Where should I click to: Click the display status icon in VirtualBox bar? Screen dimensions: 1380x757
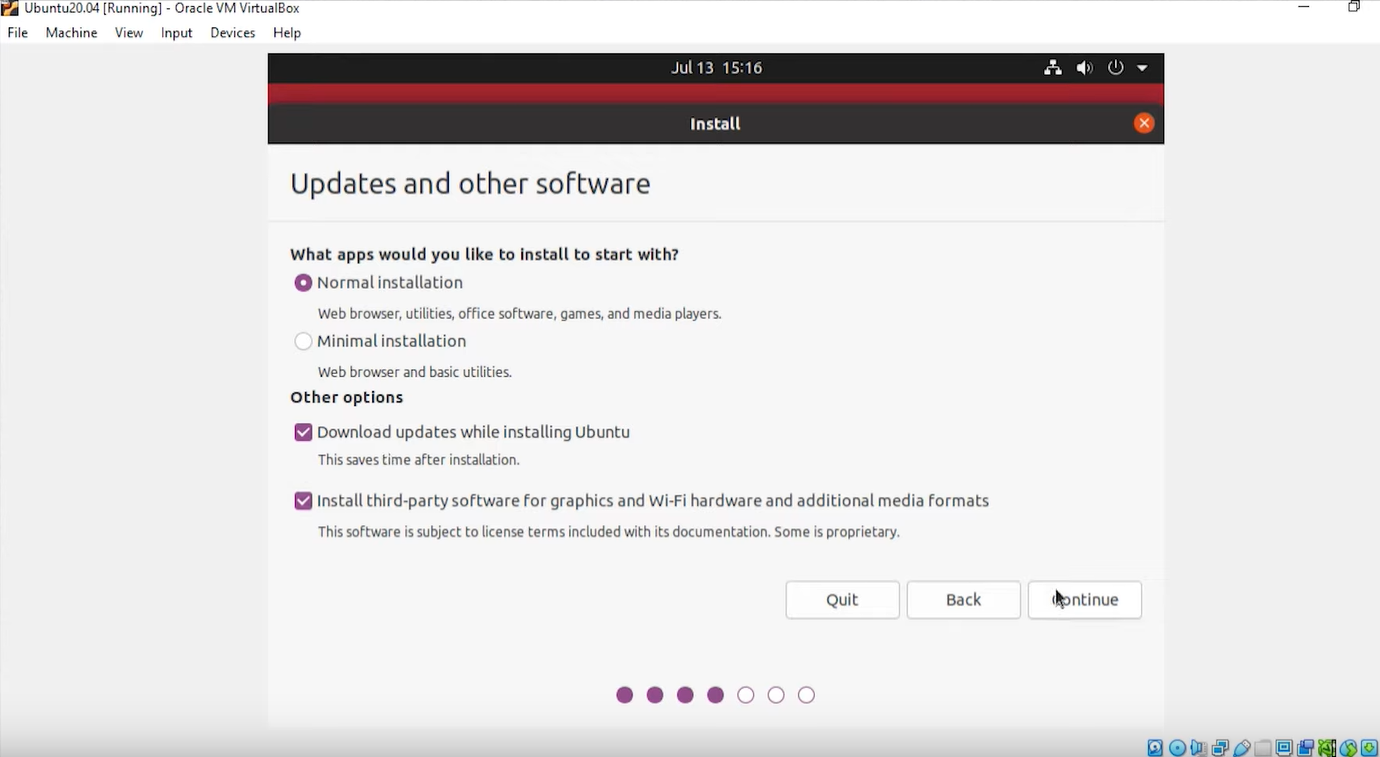coord(1283,747)
